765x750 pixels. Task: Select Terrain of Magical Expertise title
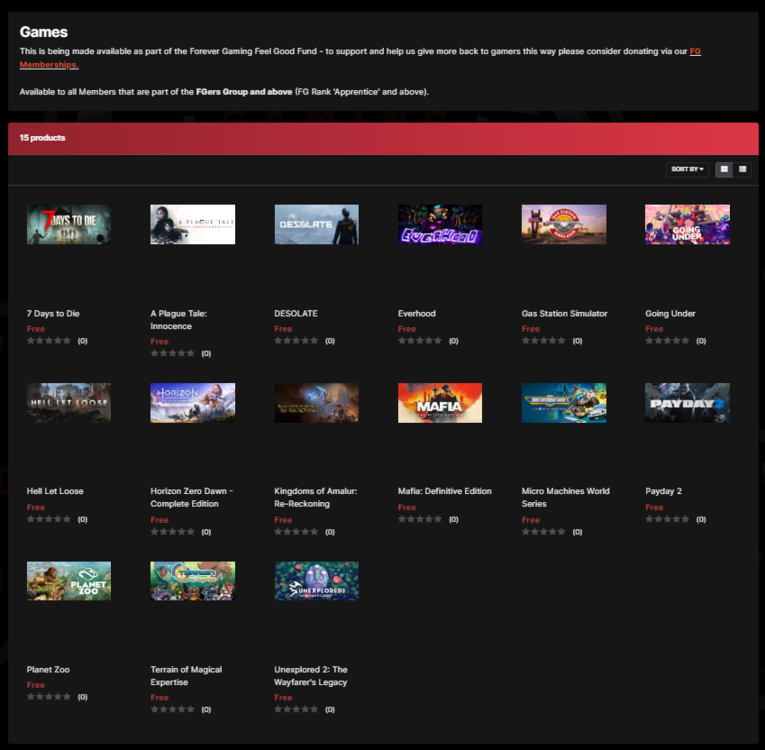pos(186,676)
